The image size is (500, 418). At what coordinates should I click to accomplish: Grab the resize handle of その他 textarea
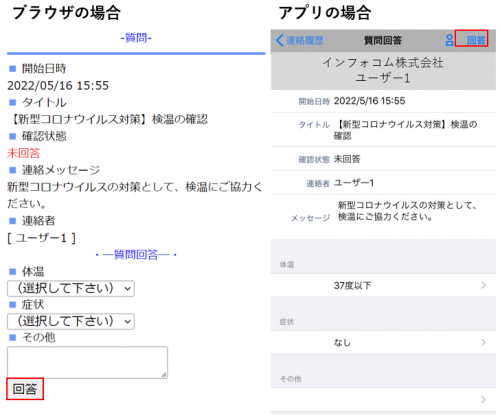click(164, 375)
